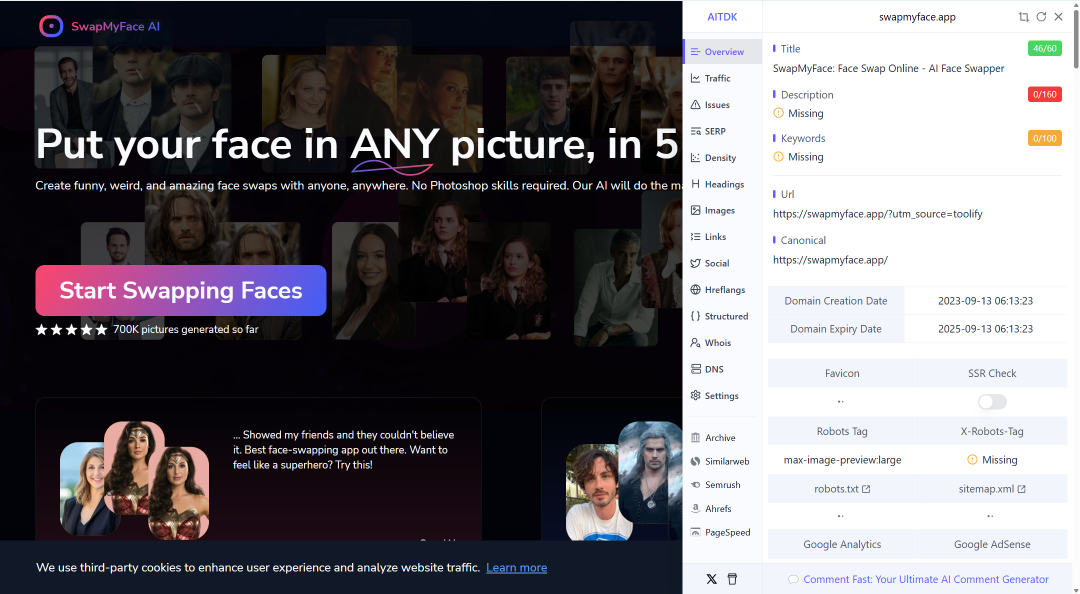
Task: Toggle the SSR Check switch
Action: (x=992, y=402)
